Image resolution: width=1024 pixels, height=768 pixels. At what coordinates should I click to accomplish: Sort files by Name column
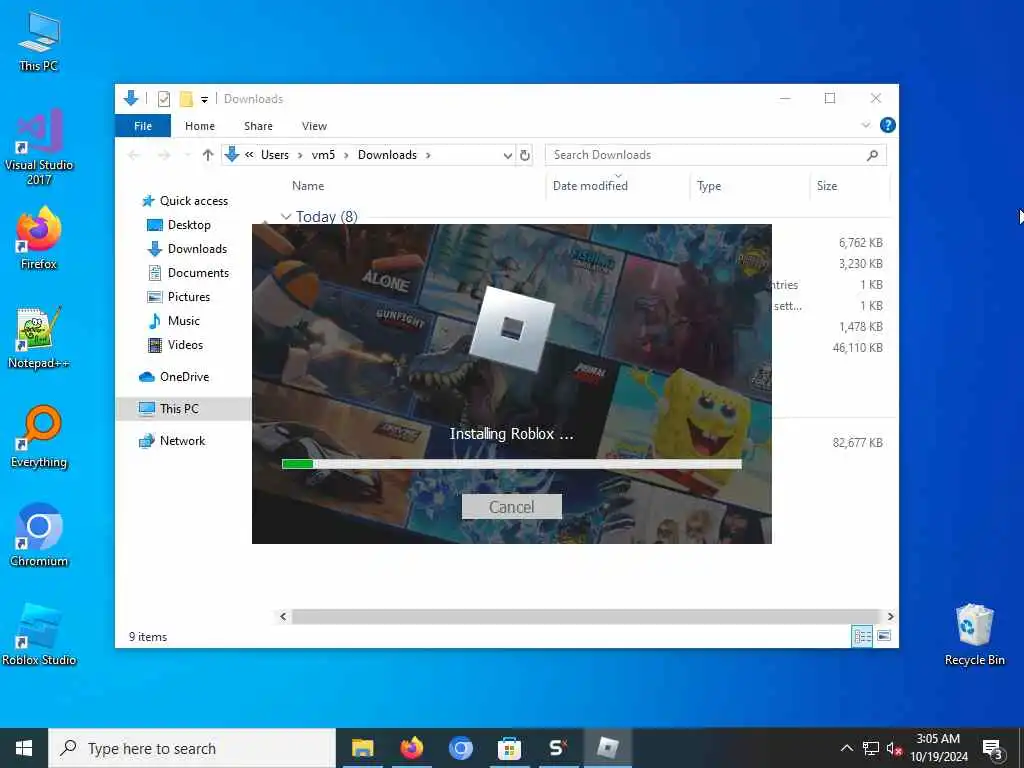click(308, 186)
